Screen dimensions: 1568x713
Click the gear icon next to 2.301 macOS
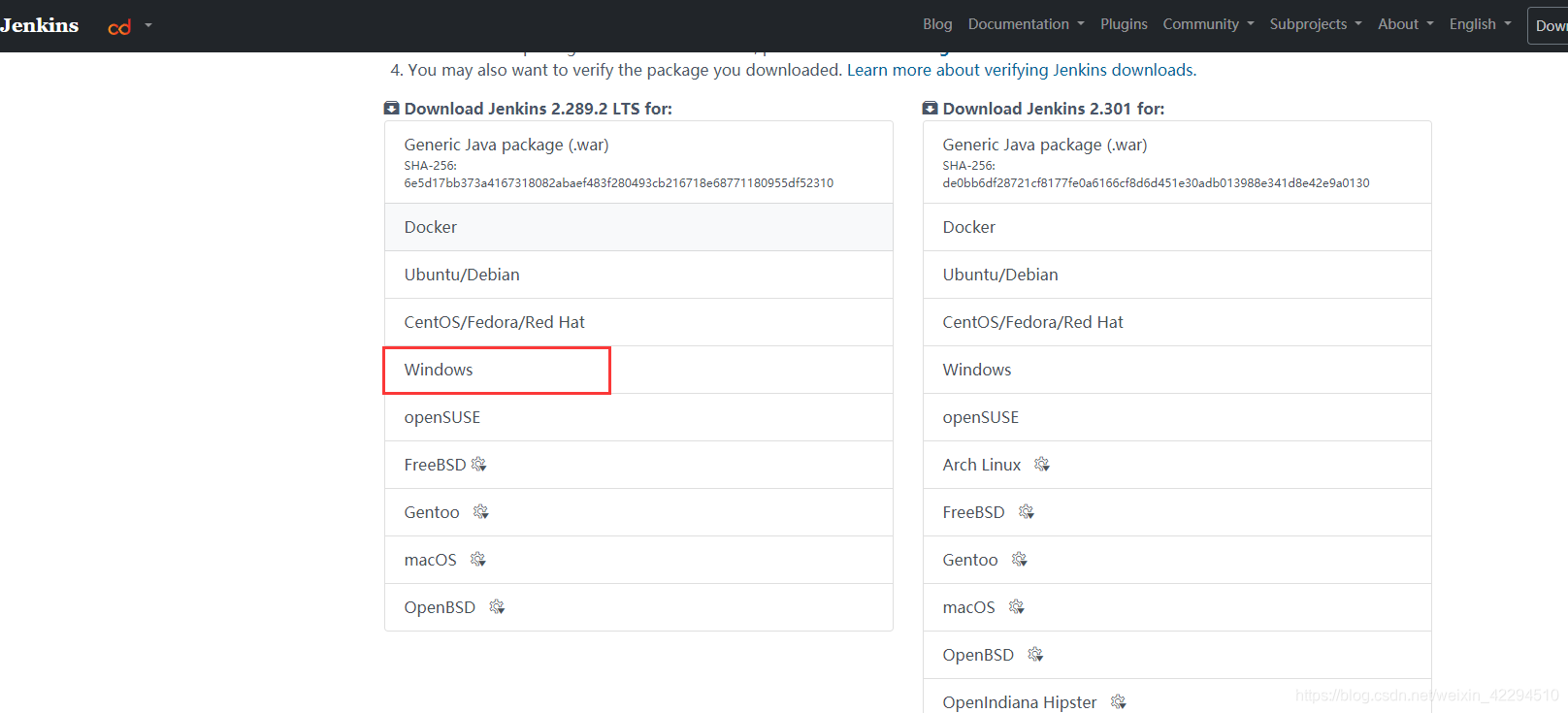pyautogui.click(x=1017, y=607)
